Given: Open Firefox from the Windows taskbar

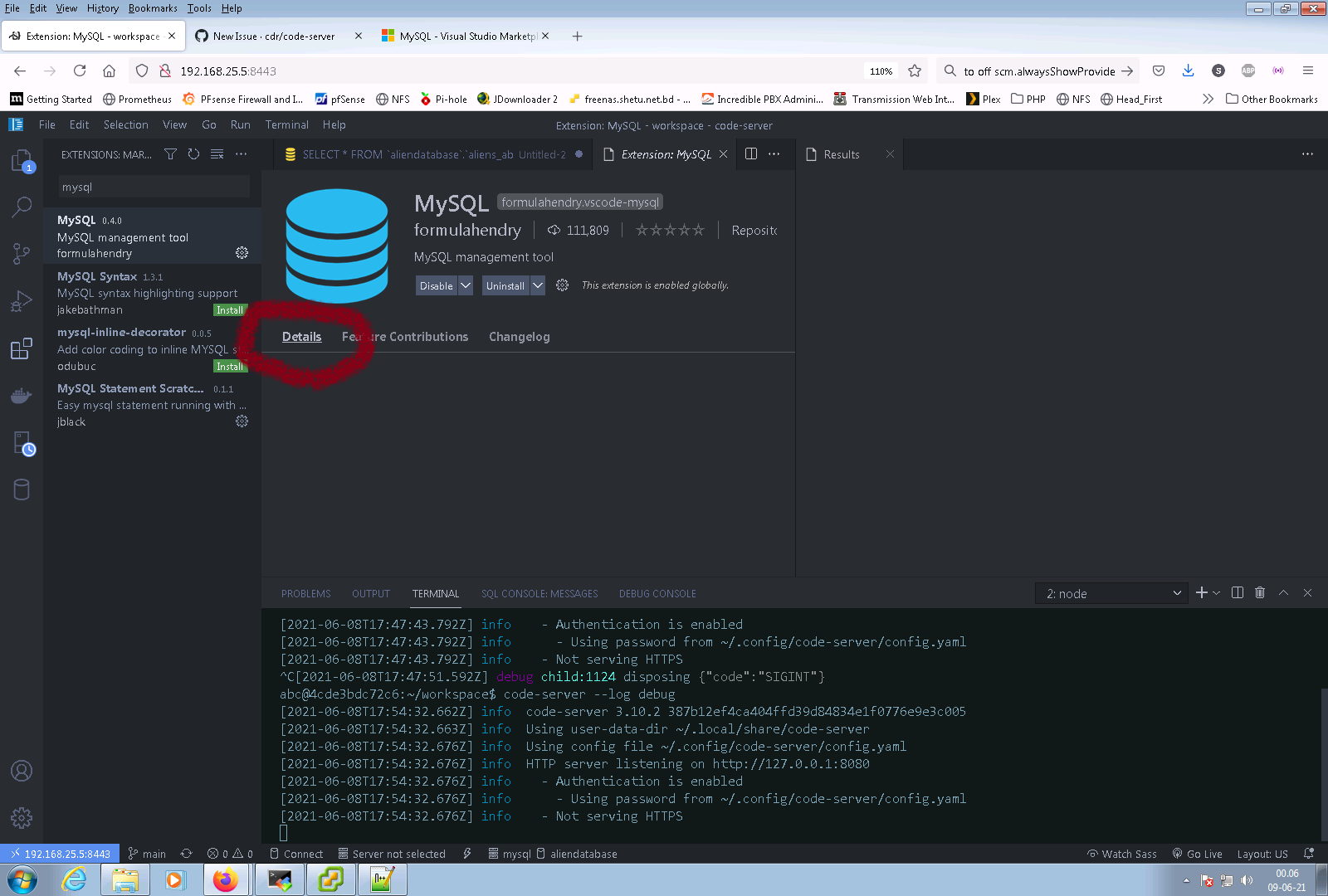Looking at the screenshot, I should click(x=225, y=879).
